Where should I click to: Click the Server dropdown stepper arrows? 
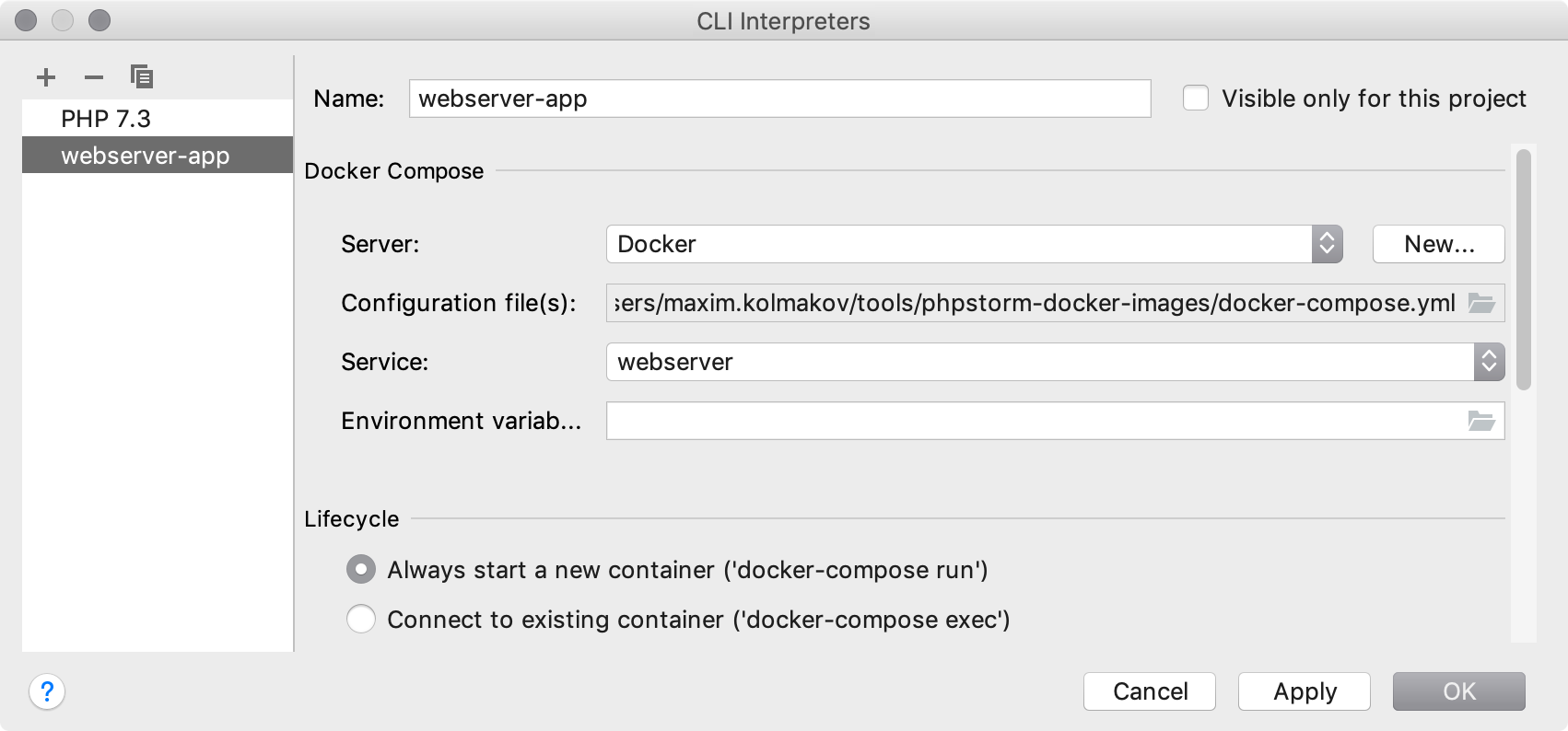(1327, 244)
